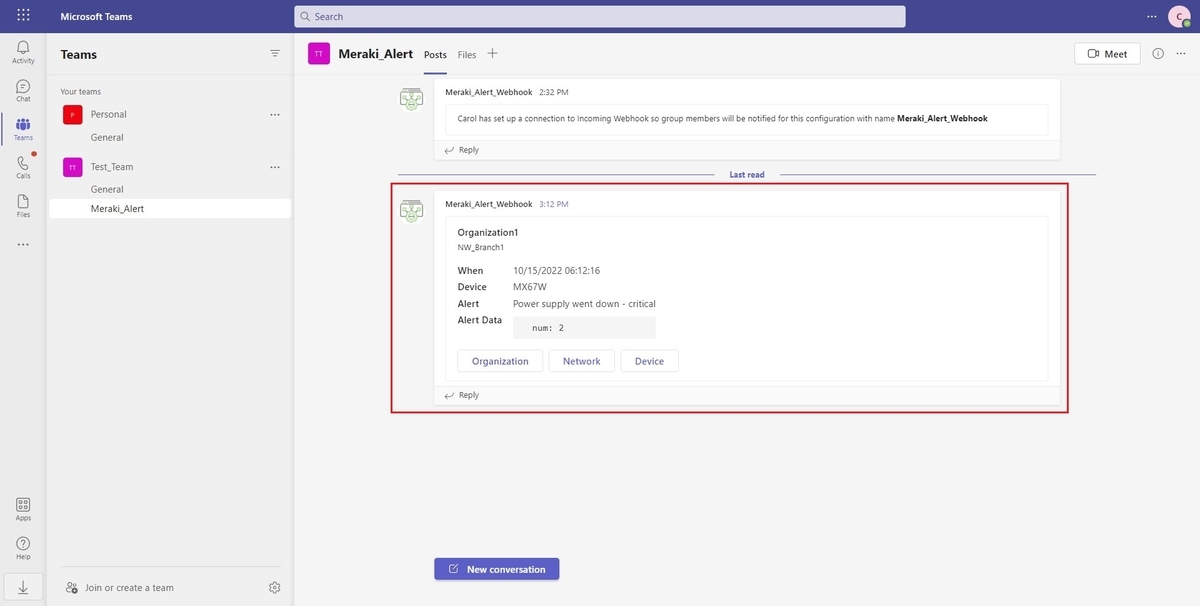Click webhook avatar on 3:12 PM message
1200x606 pixels.
pyautogui.click(x=411, y=210)
